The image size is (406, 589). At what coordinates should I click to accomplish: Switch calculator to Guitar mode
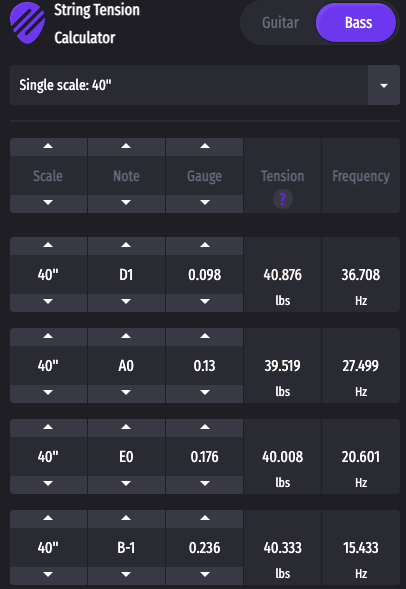point(280,23)
